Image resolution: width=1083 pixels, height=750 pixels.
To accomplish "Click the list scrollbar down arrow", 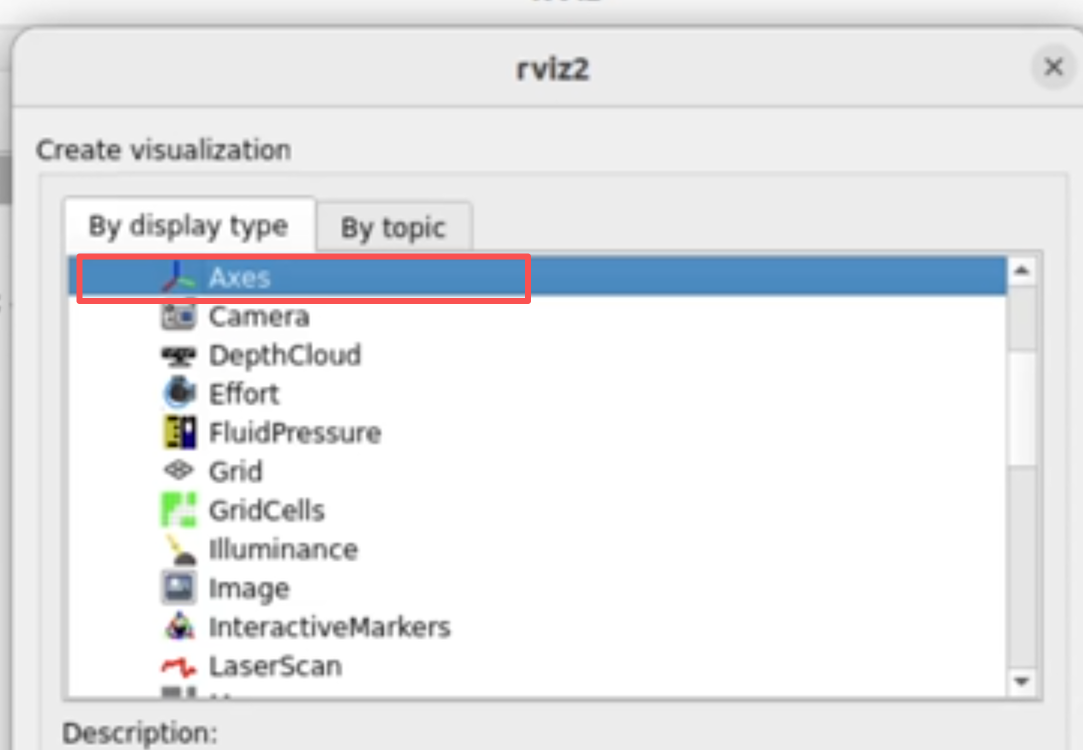I will [1022, 682].
